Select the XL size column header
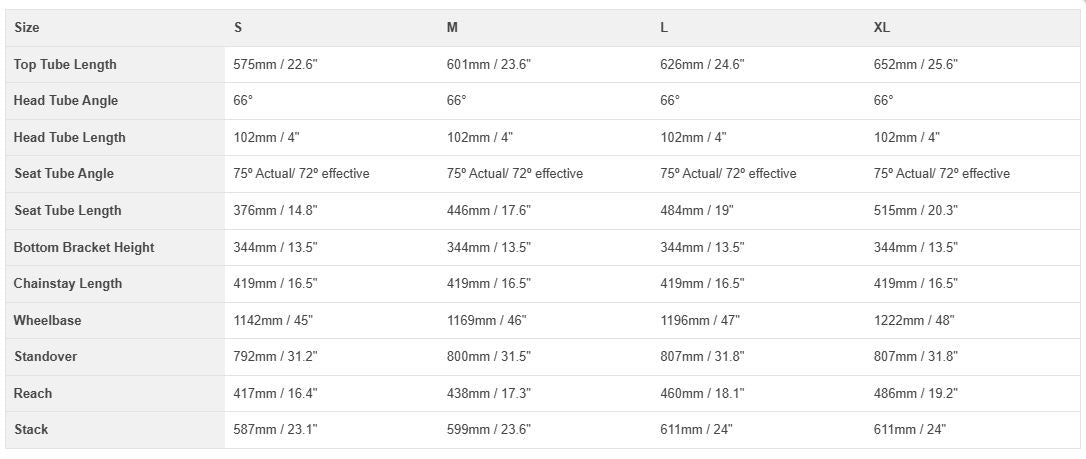 (x=881, y=28)
